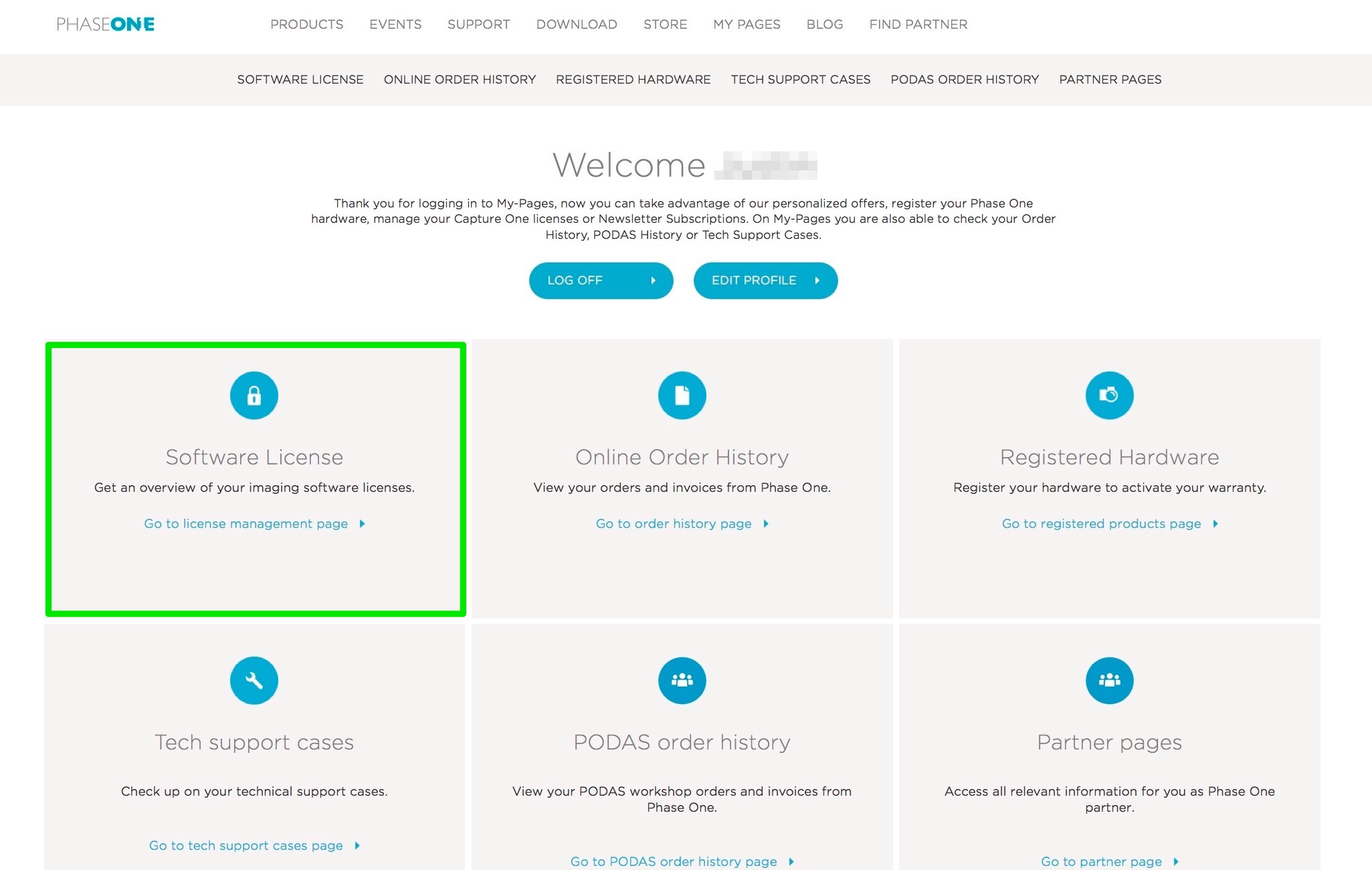Click text 'Register your hardware to activate your warranty.'
This screenshot has width=1372, height=870.
click(1110, 488)
